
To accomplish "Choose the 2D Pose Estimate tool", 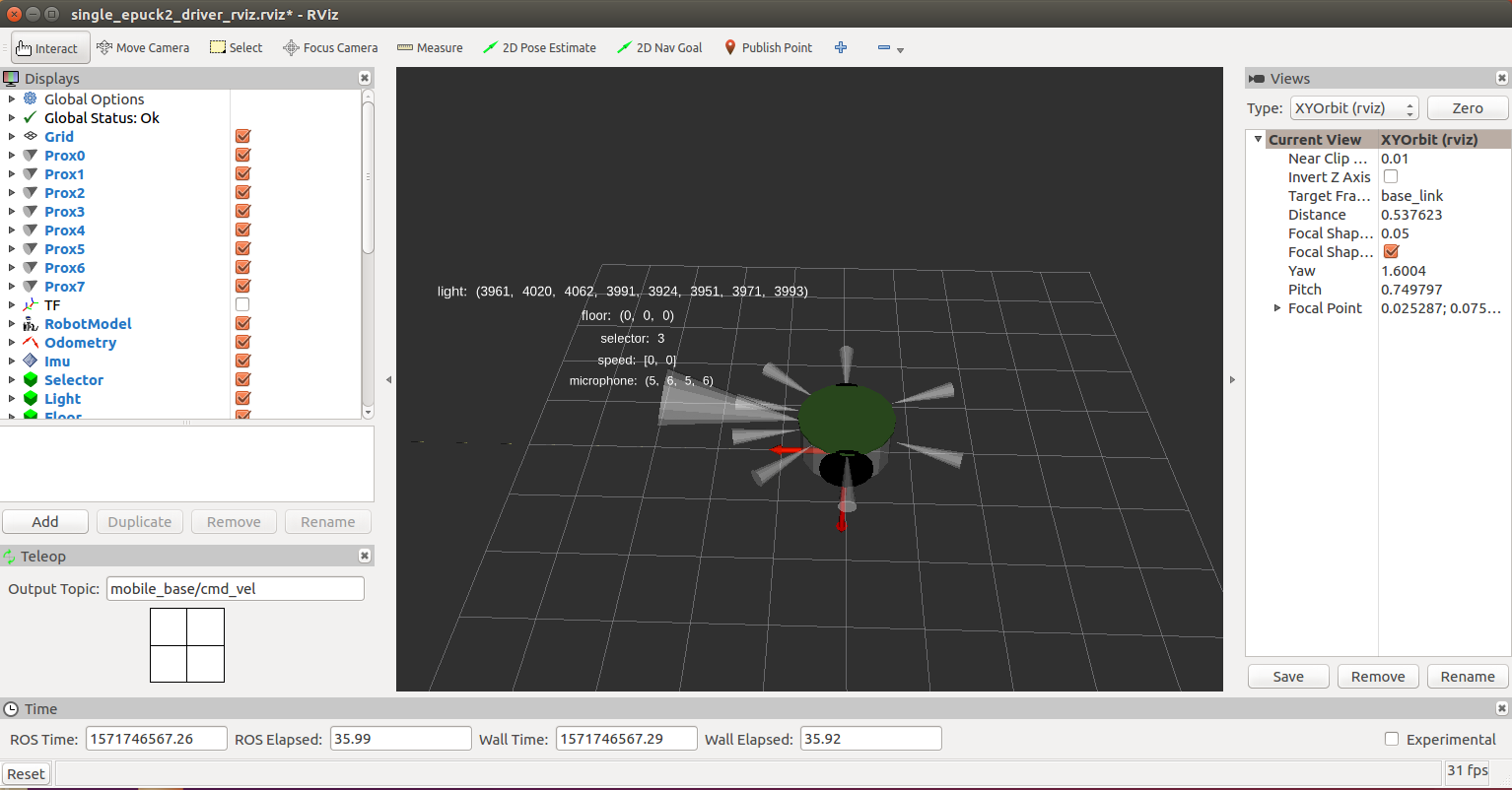I will pos(539,47).
